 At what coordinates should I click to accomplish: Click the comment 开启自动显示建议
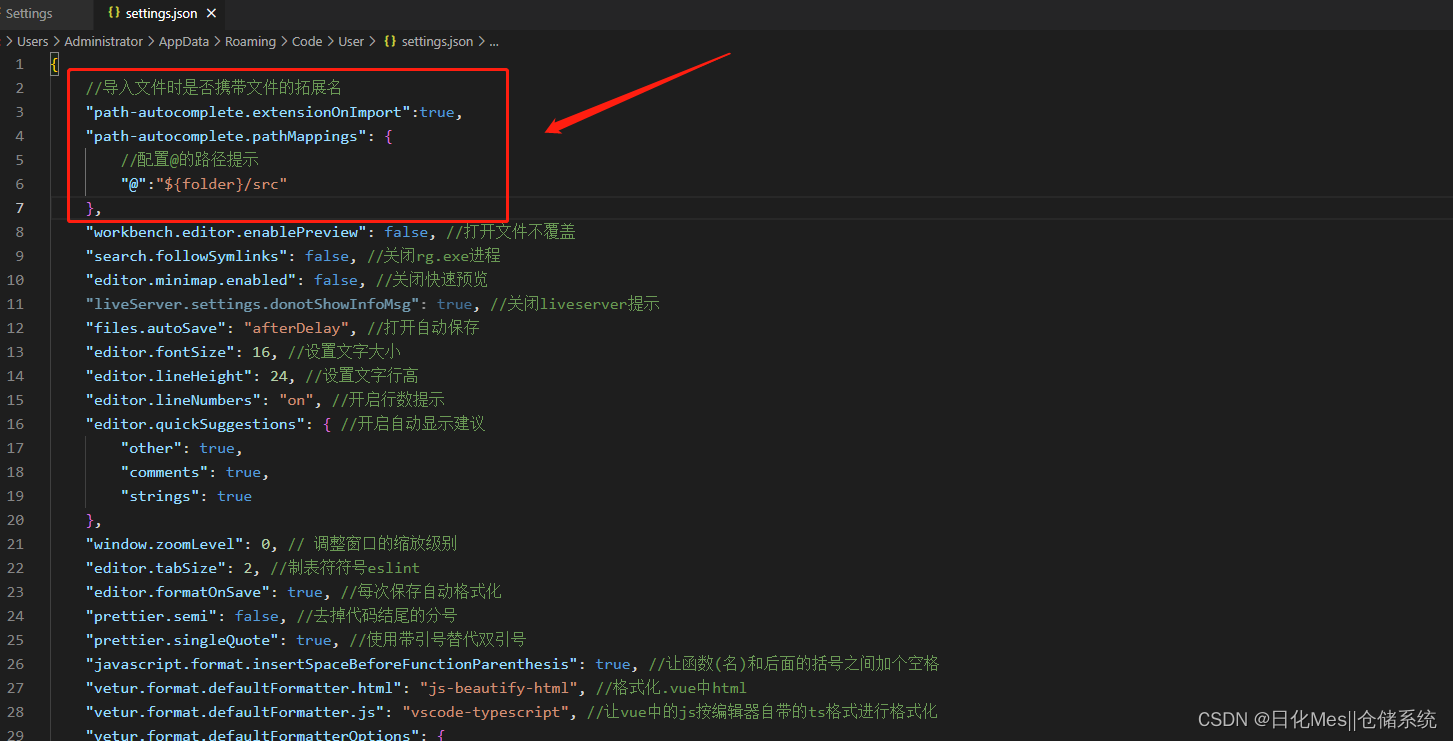click(x=413, y=424)
